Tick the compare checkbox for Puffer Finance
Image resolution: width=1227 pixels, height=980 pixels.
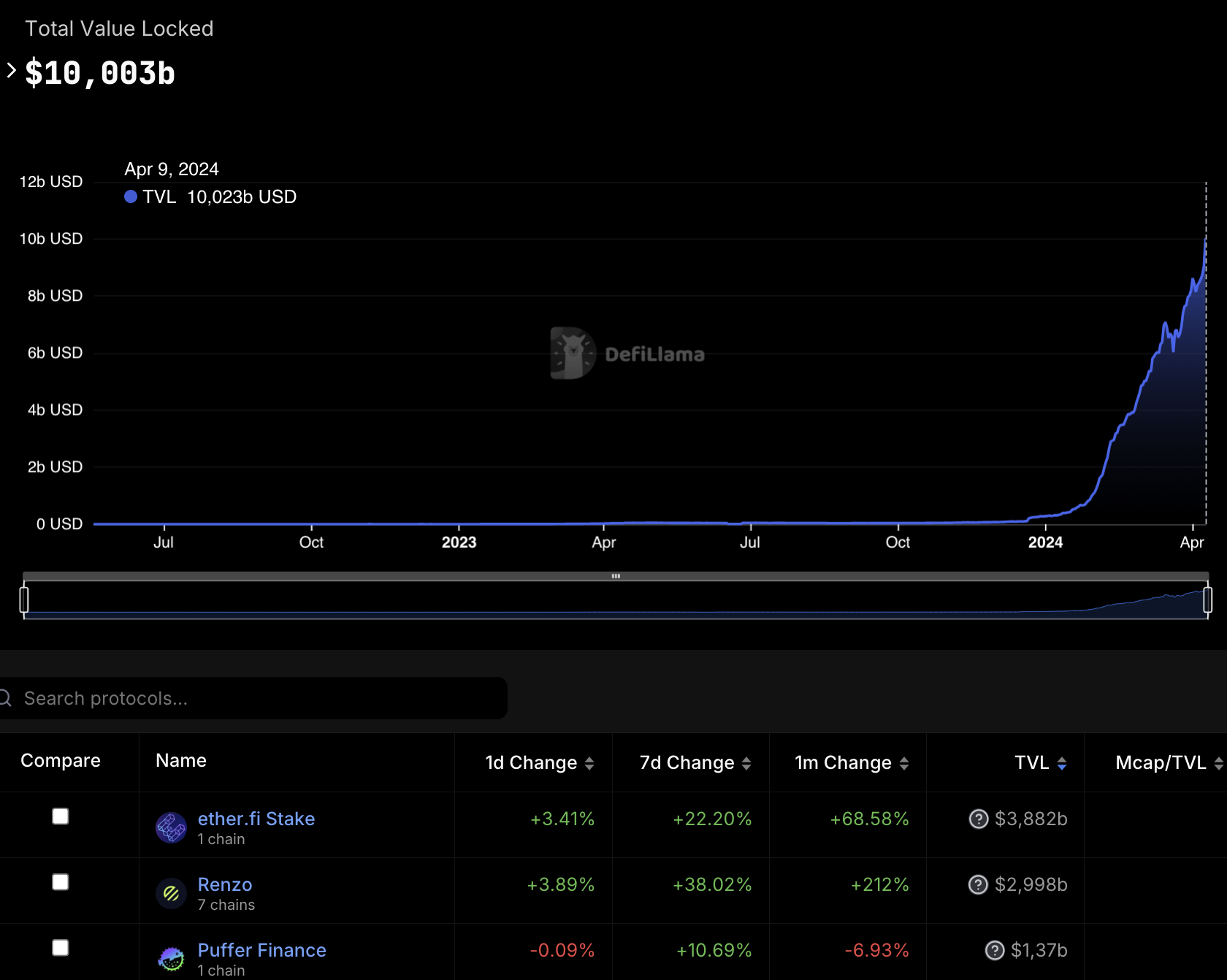61,948
